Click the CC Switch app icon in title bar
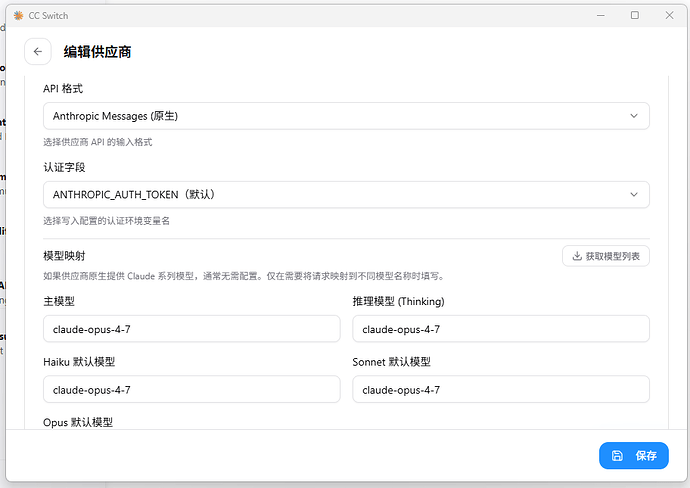The width and height of the screenshot is (690, 488). [18, 15]
